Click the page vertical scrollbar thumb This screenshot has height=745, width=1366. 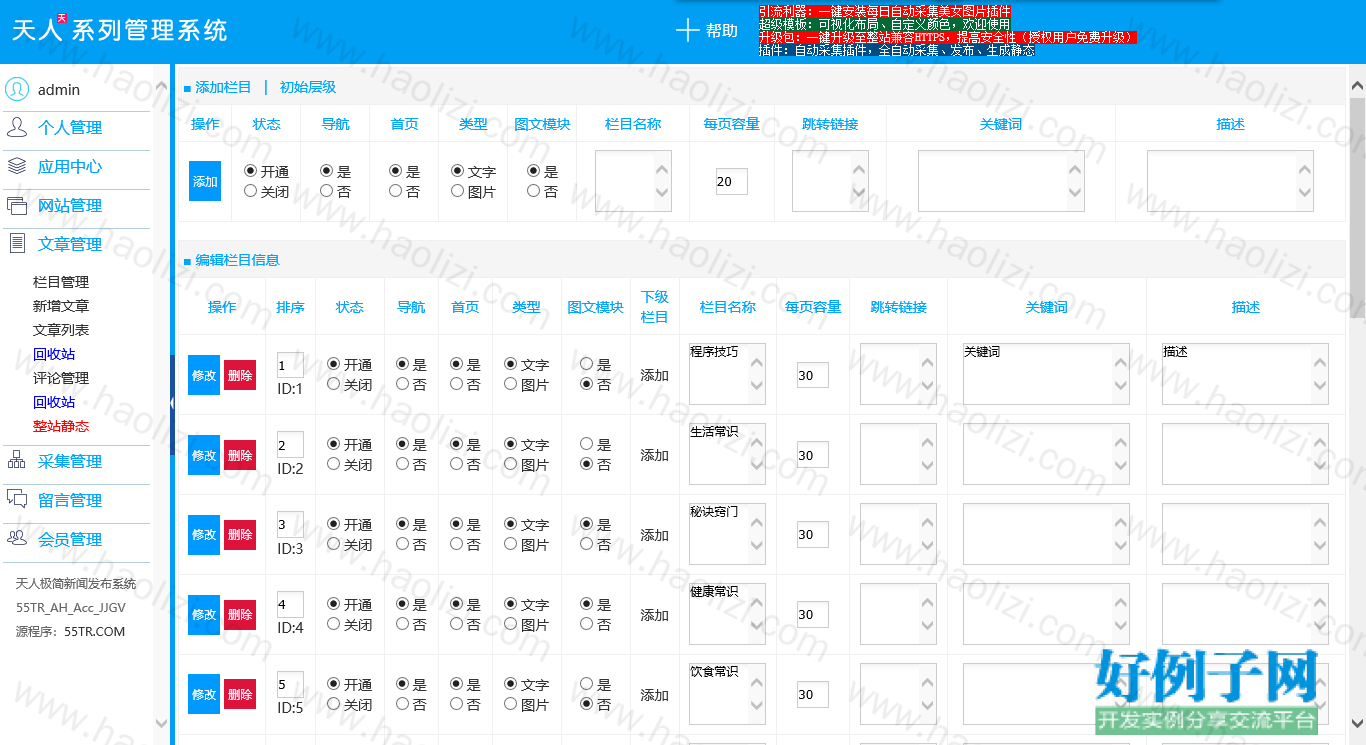click(x=1357, y=208)
